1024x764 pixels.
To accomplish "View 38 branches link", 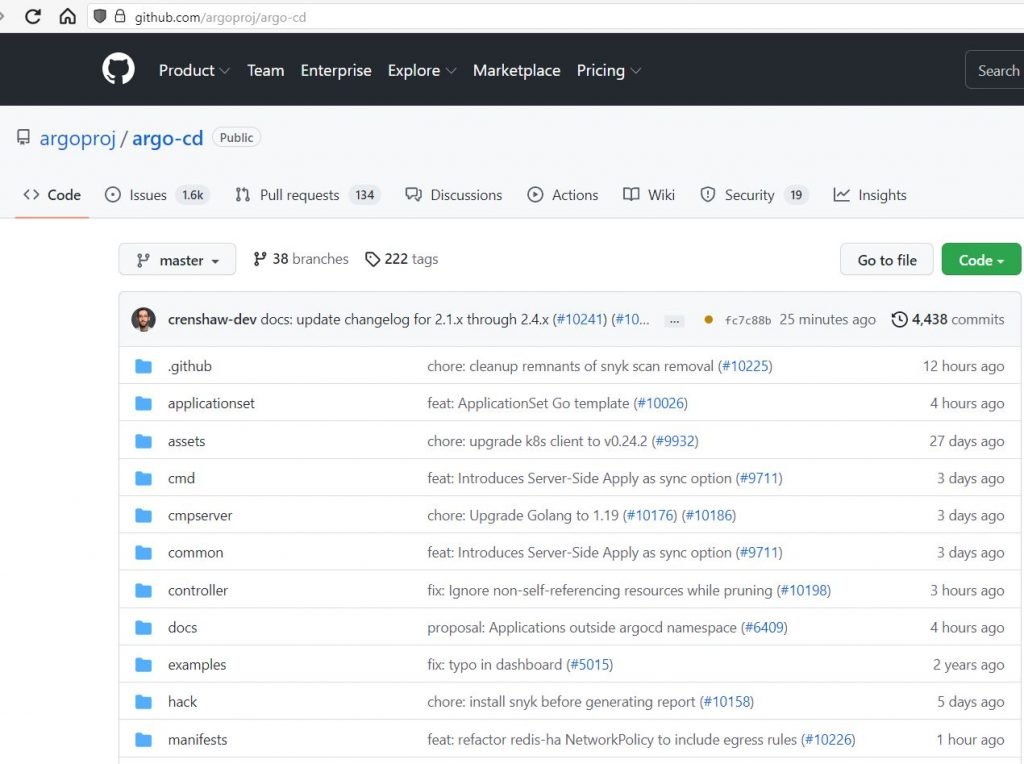I will pyautogui.click(x=301, y=259).
